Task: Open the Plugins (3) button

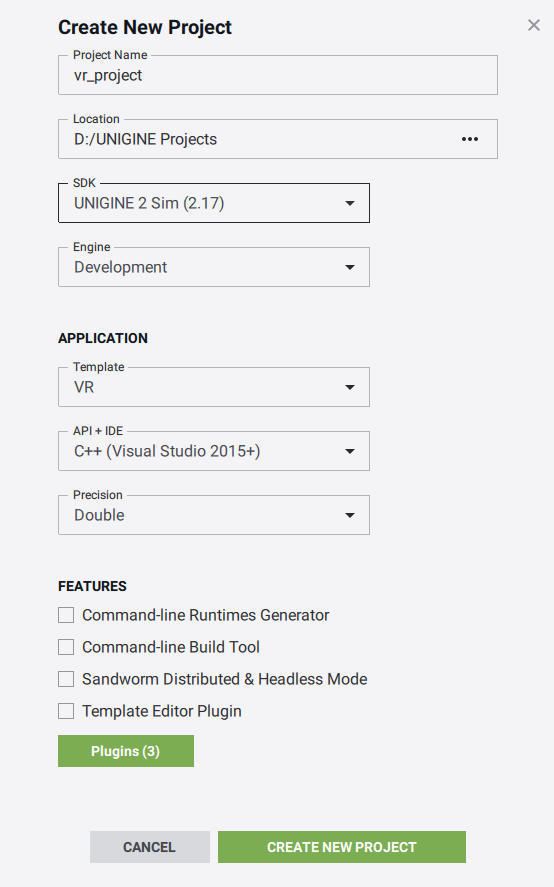Action: point(126,751)
